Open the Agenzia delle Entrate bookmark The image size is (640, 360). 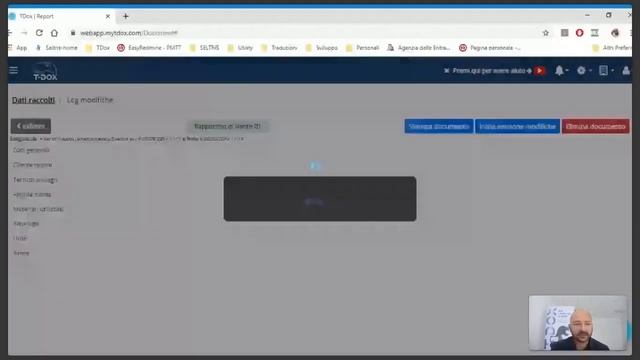point(419,48)
